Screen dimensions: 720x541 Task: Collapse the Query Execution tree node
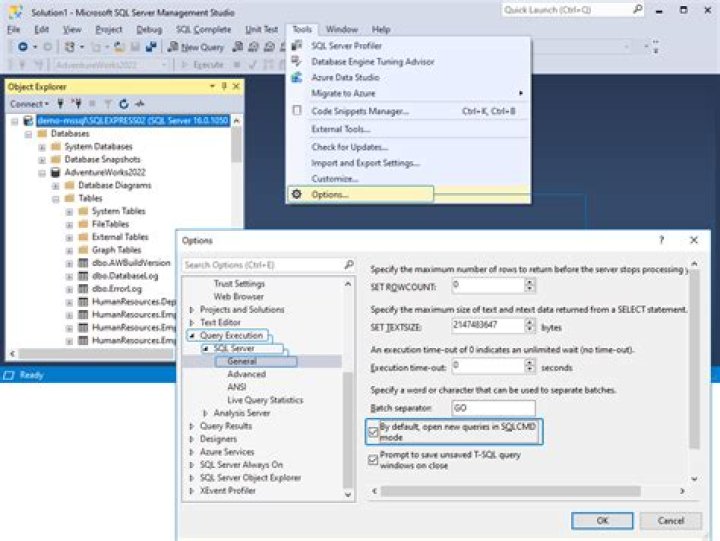[192, 336]
